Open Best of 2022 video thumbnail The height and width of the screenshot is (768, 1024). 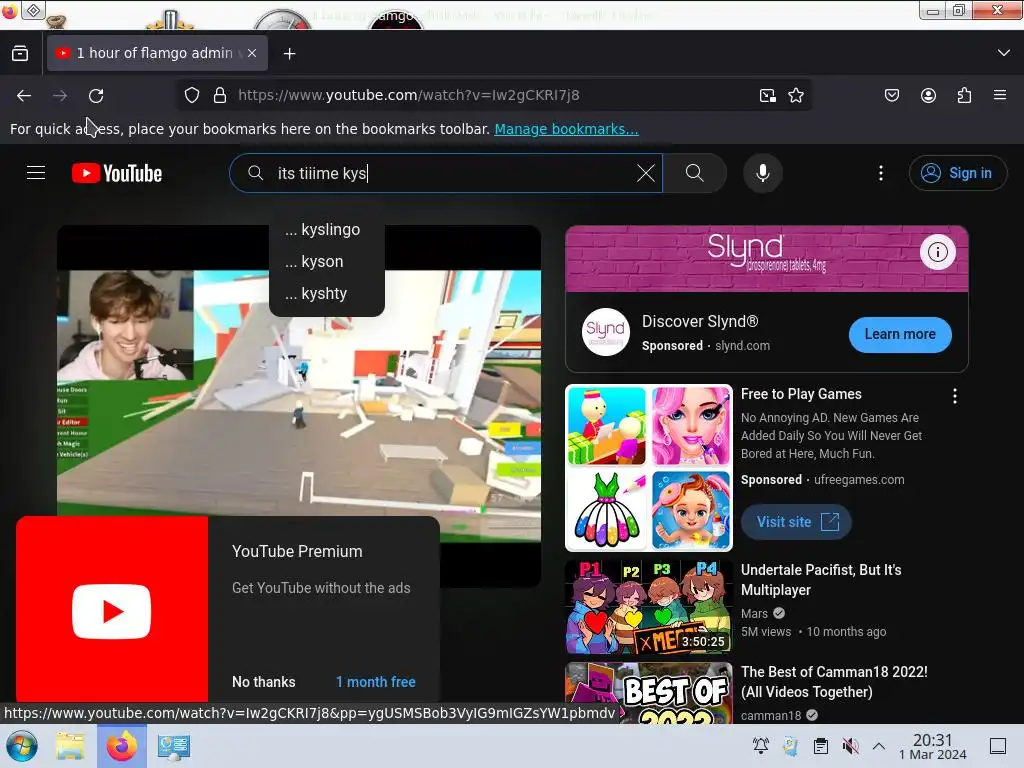pyautogui.click(x=648, y=693)
